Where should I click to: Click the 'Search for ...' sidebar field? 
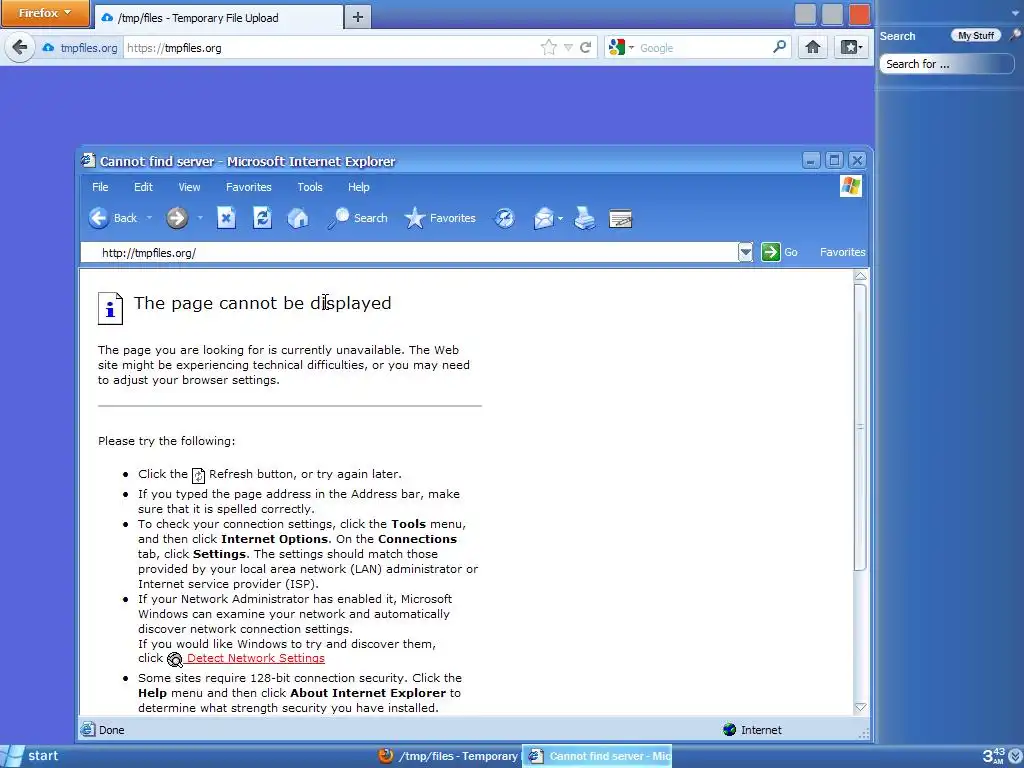(946, 64)
